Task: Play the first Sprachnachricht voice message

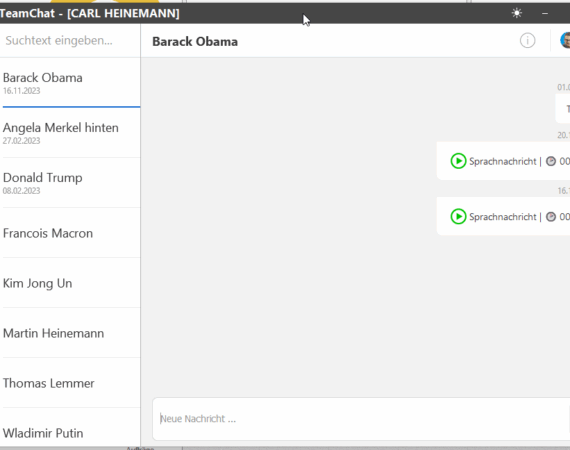Action: pyautogui.click(x=458, y=161)
